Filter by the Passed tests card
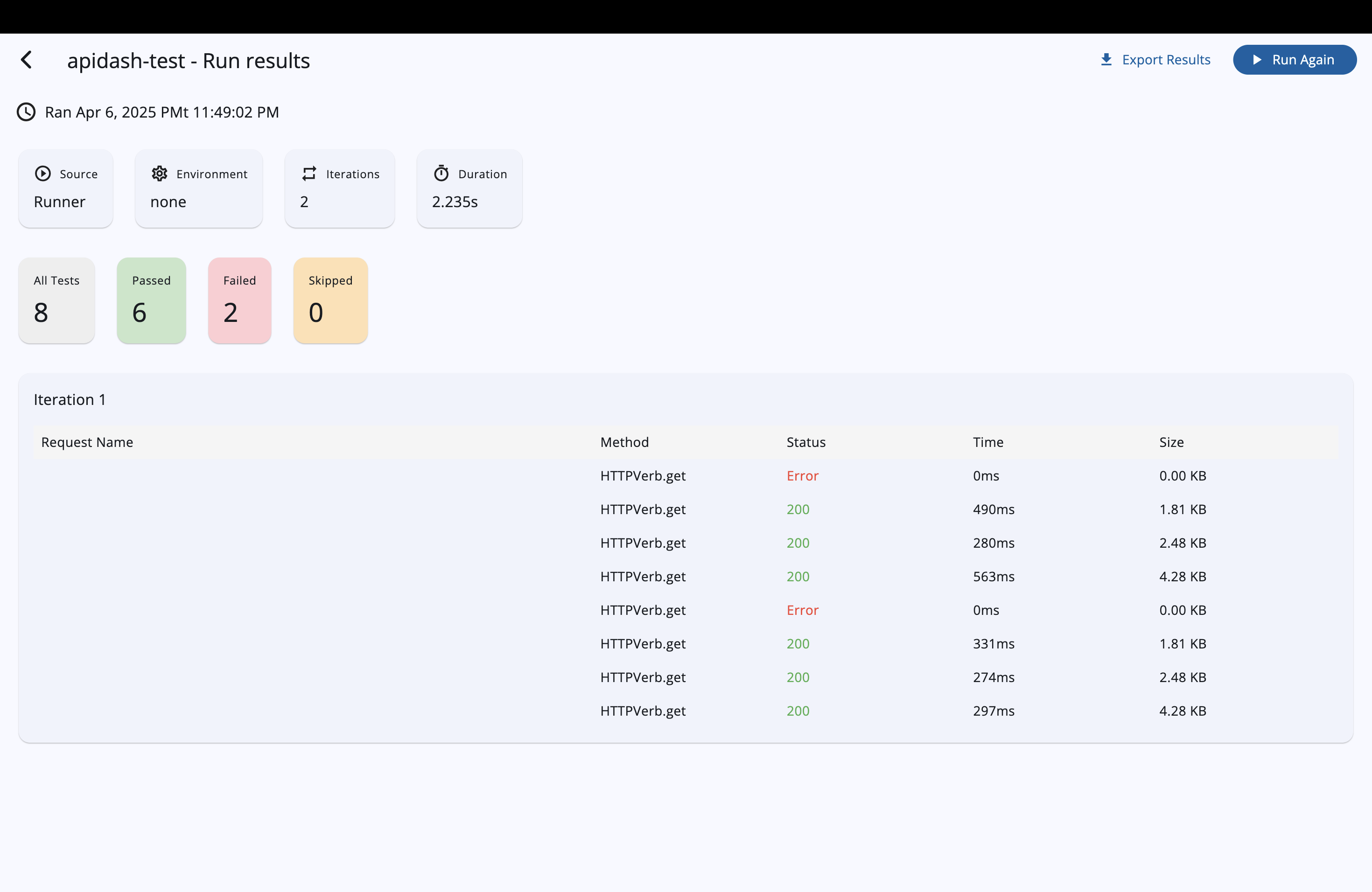Viewport: 1372px width, 892px height. click(x=151, y=300)
